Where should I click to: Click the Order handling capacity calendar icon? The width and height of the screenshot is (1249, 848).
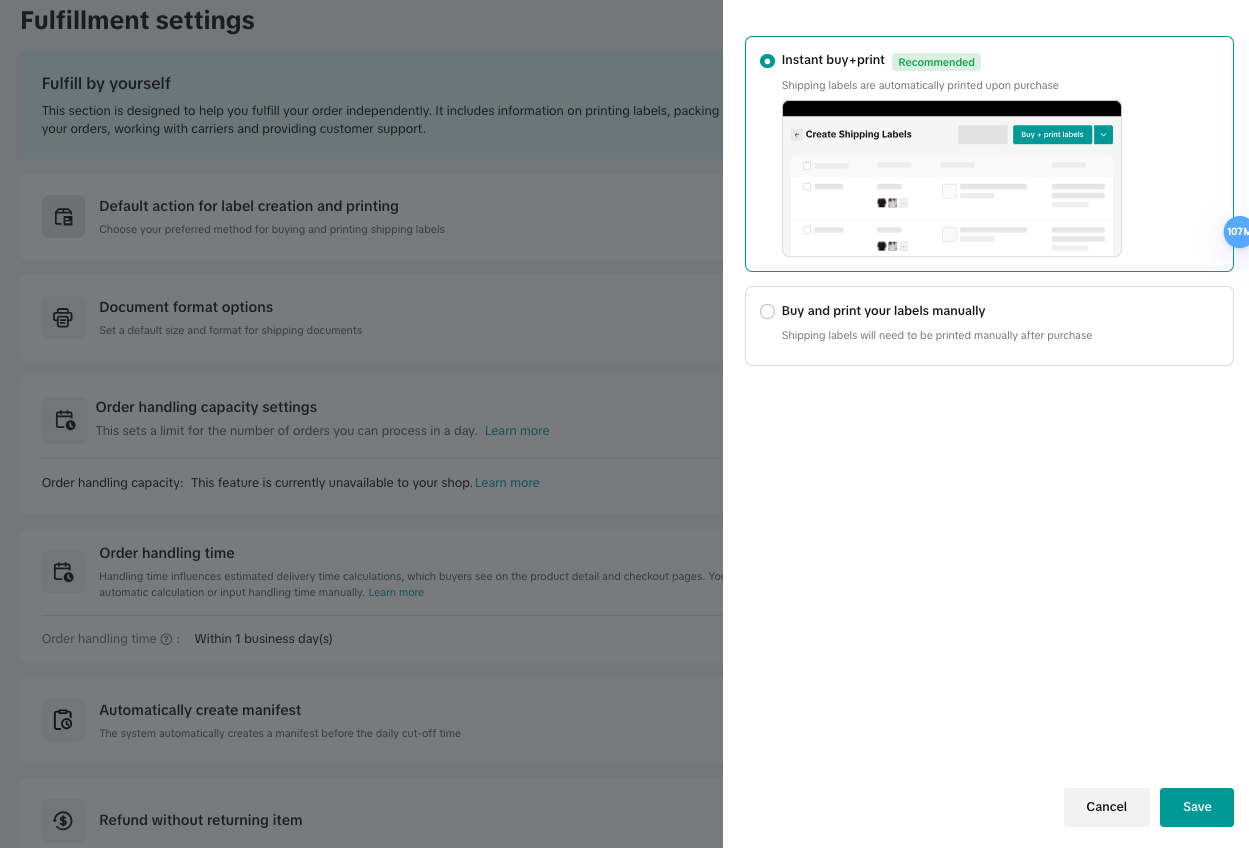[65, 420]
